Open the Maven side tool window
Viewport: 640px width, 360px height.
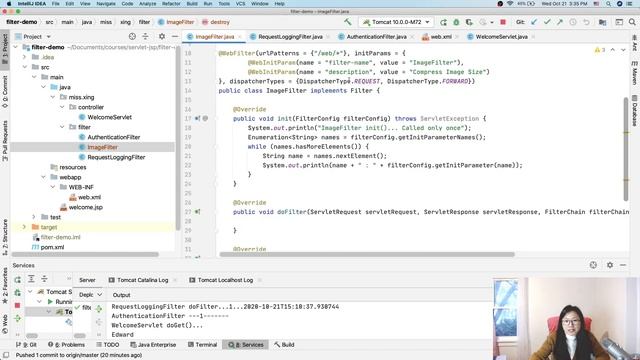pyautogui.click(x=635, y=73)
